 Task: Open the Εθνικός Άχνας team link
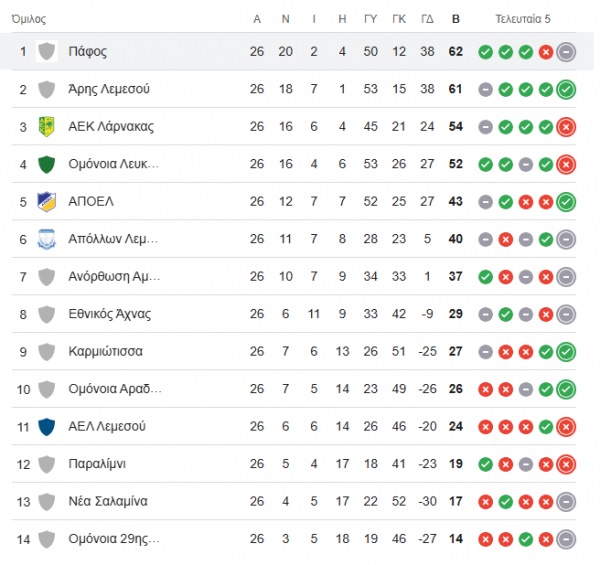(109, 314)
